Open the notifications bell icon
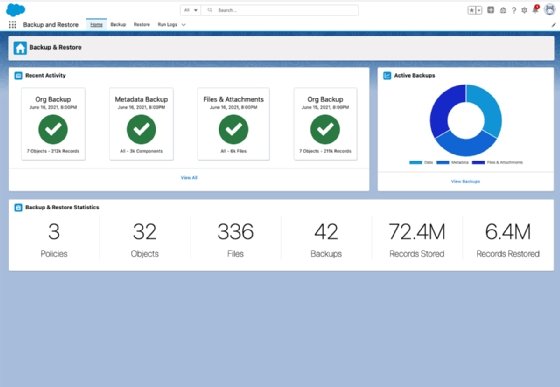The height and width of the screenshot is (387, 560). [535, 10]
